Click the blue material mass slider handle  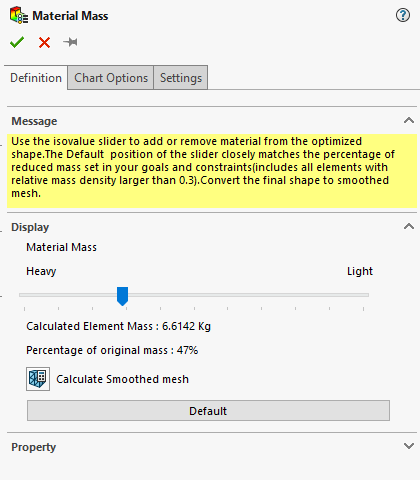[x=122, y=296]
